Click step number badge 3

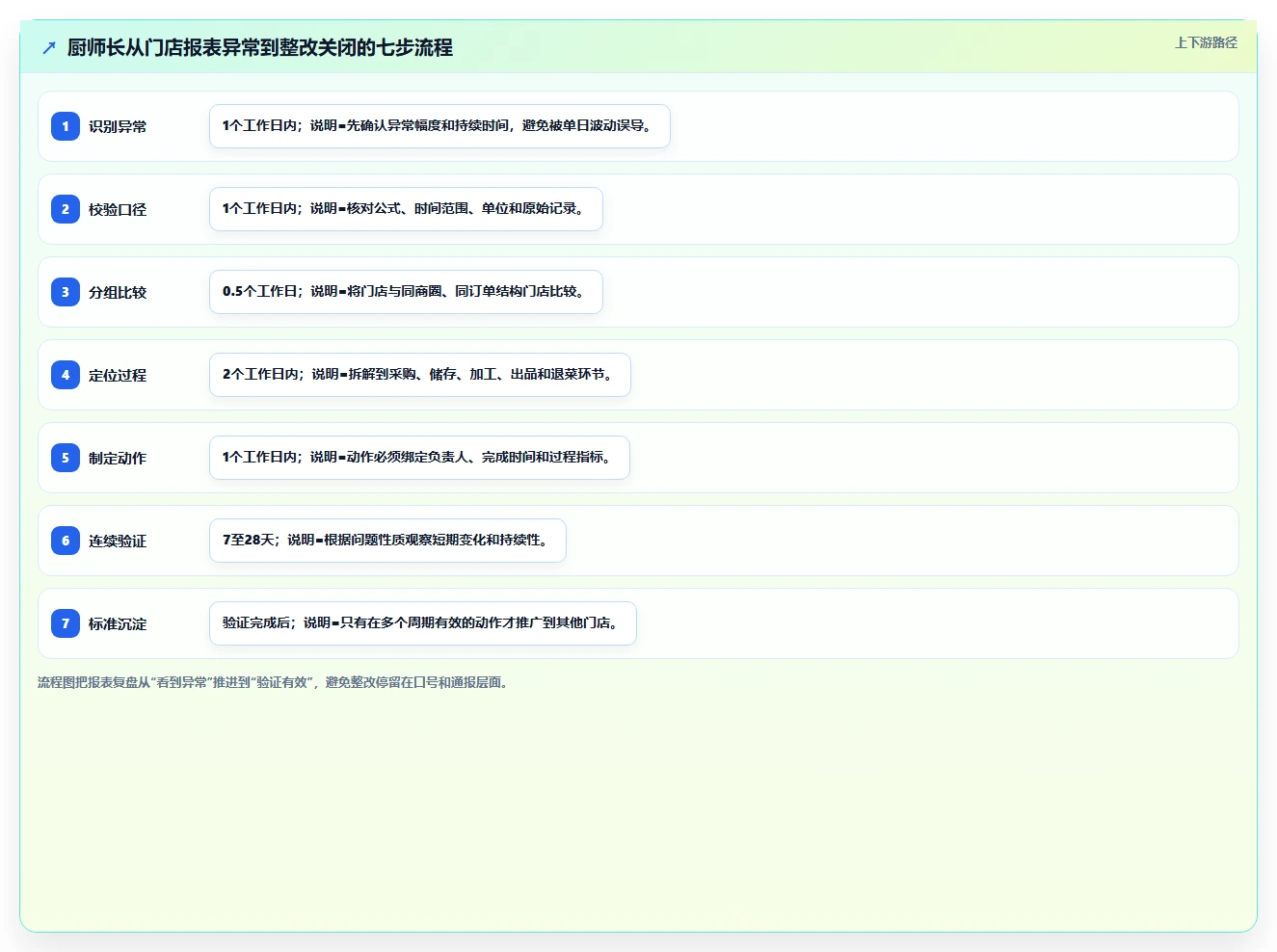pos(66,292)
